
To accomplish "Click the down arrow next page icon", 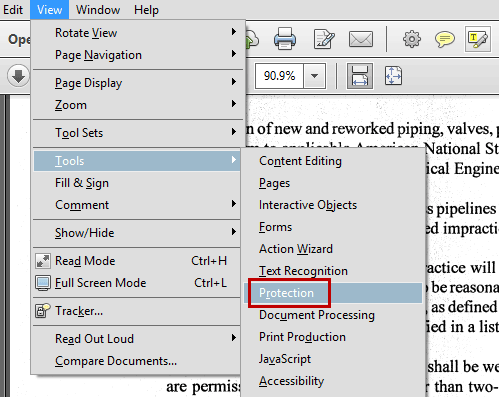I will click(19, 76).
